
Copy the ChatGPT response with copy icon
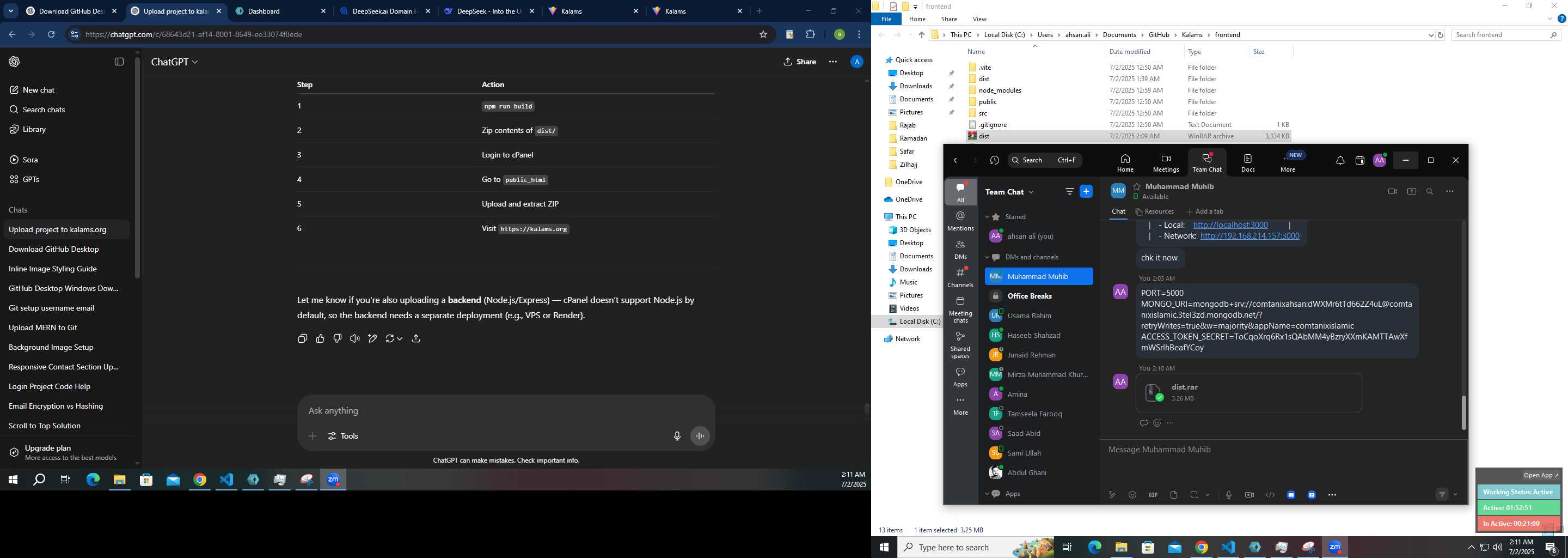[x=303, y=339]
